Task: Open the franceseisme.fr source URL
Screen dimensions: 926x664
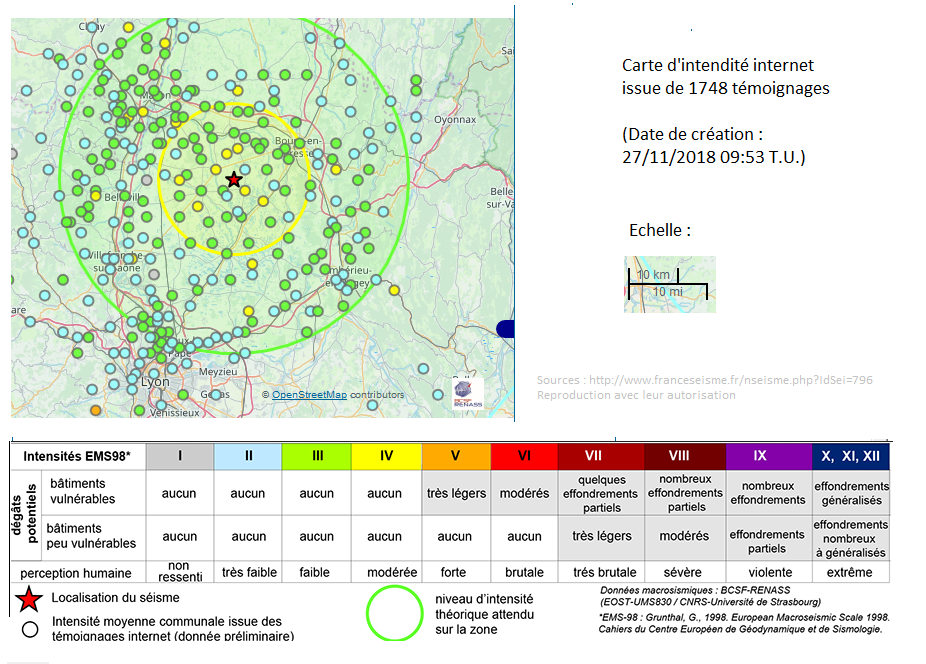Action: pos(731,380)
